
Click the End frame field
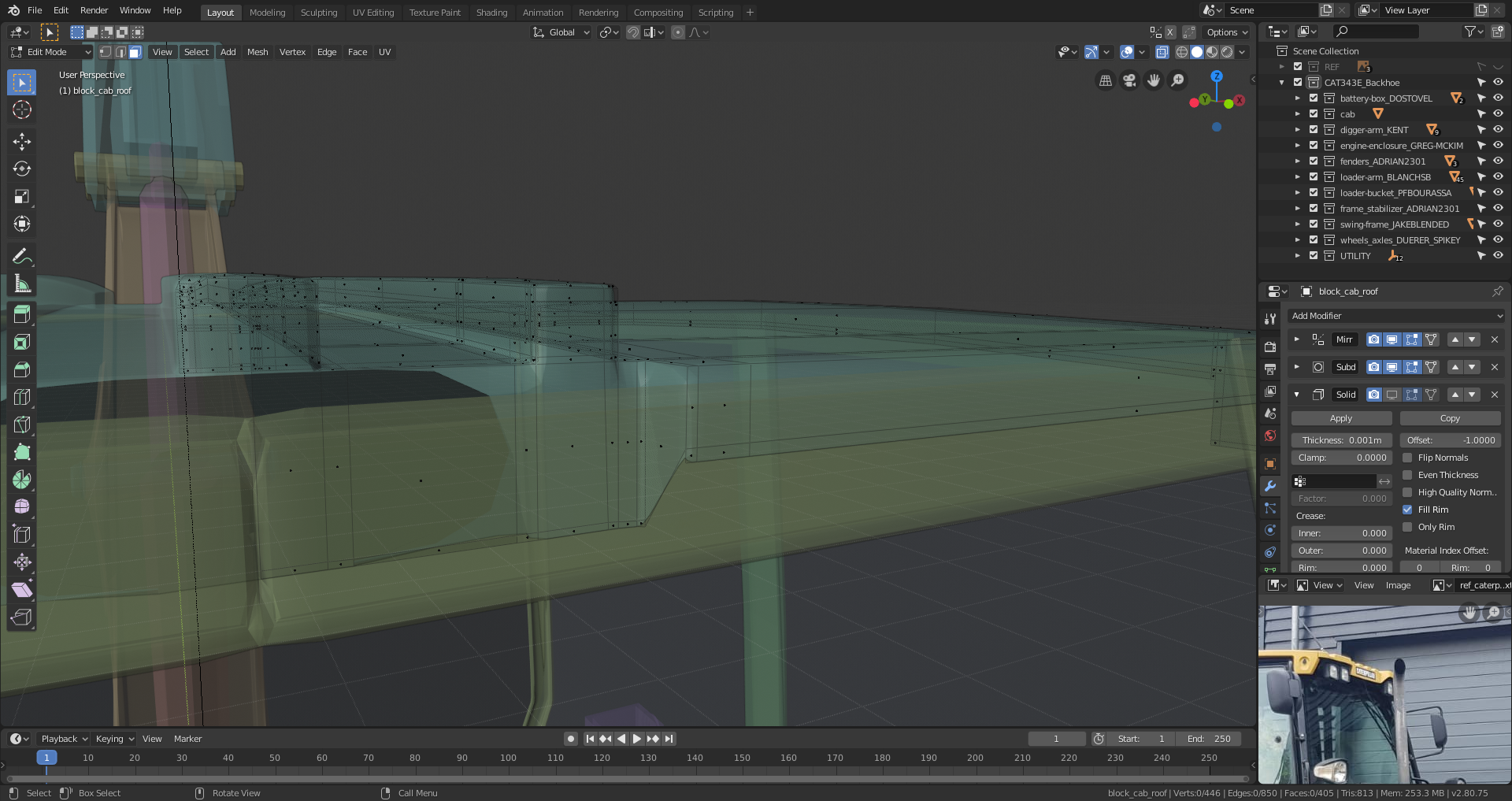[1209, 739]
